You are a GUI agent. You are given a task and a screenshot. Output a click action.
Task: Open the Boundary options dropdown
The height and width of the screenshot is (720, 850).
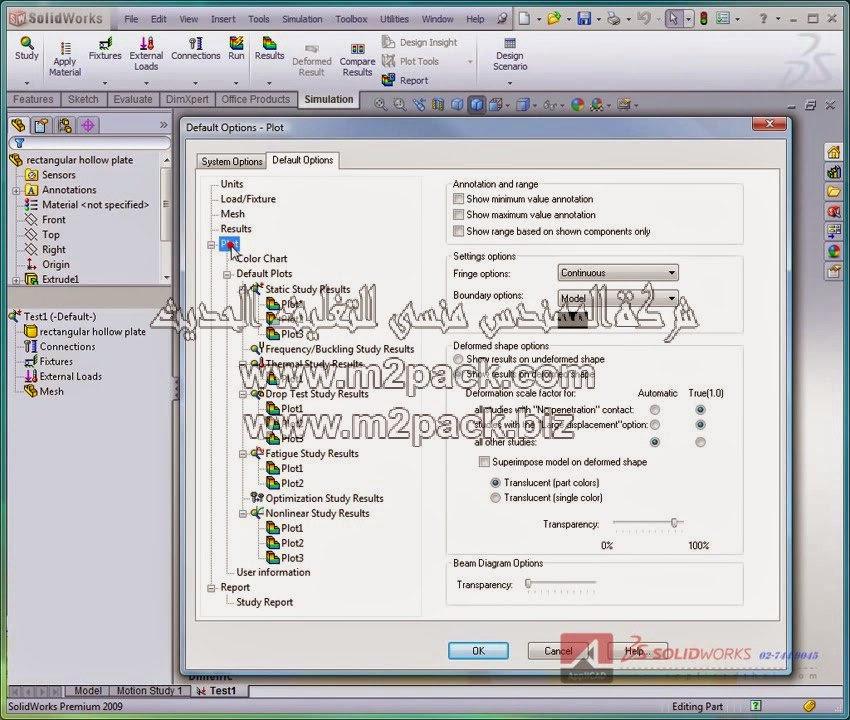[x=618, y=298]
